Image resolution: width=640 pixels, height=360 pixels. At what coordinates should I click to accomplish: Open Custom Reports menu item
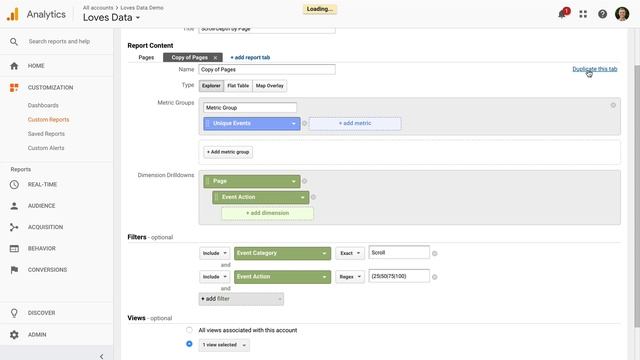click(x=49, y=120)
